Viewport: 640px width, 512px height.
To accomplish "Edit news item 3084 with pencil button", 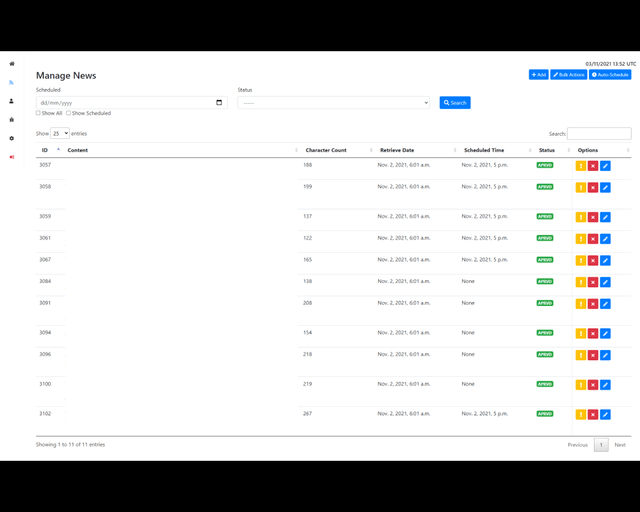I will pos(605,282).
